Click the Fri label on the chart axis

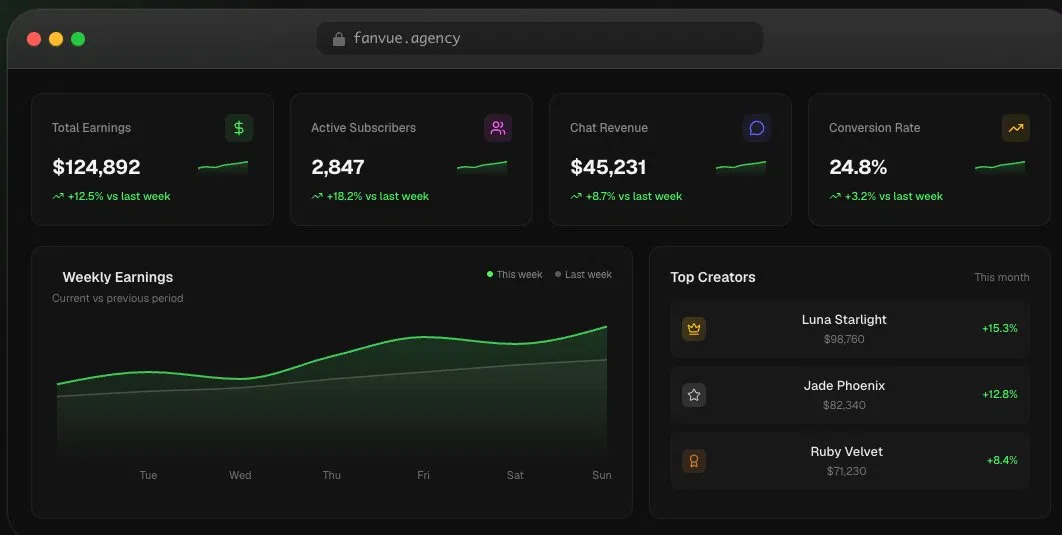(x=423, y=475)
